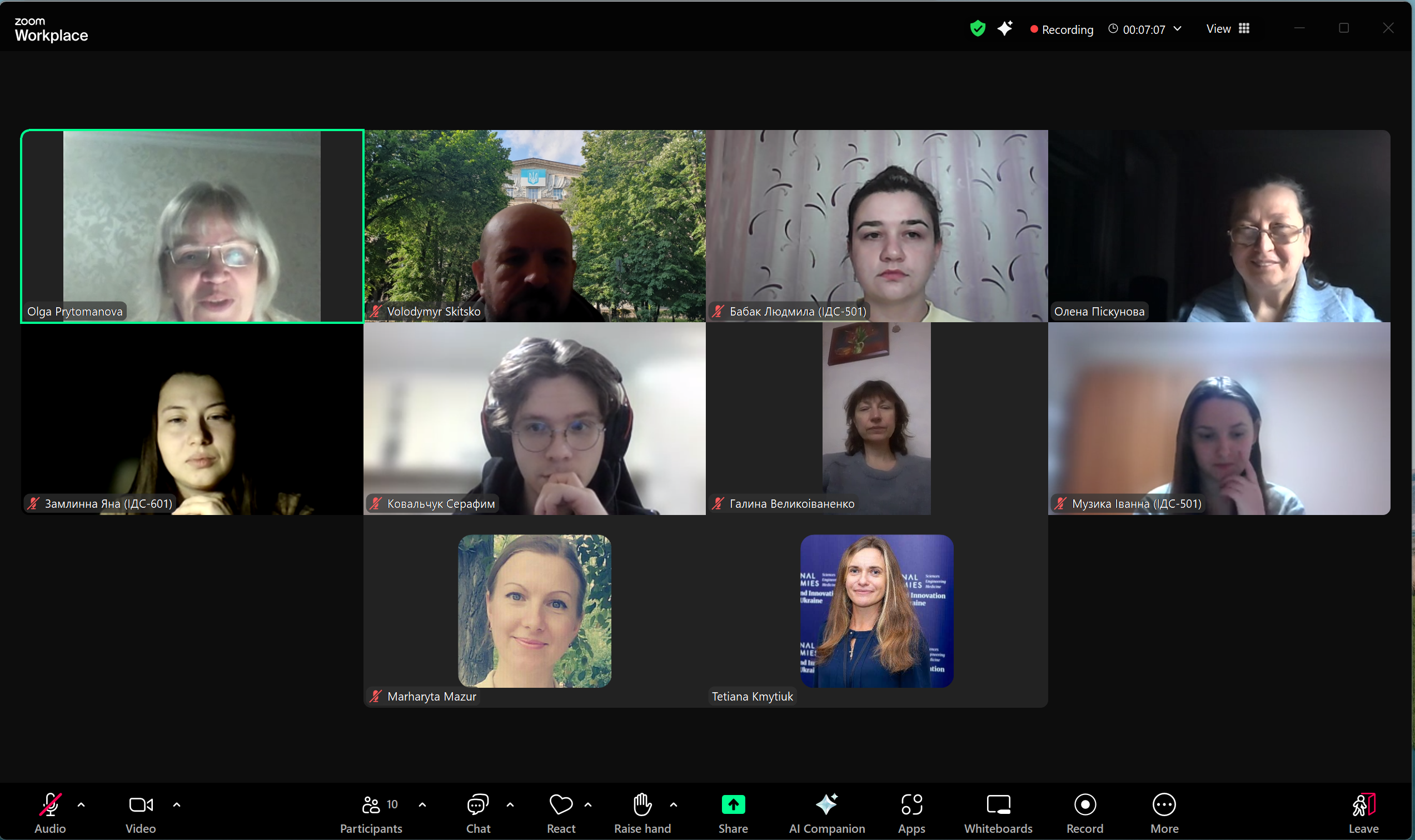Leave the meeting

1363,812
